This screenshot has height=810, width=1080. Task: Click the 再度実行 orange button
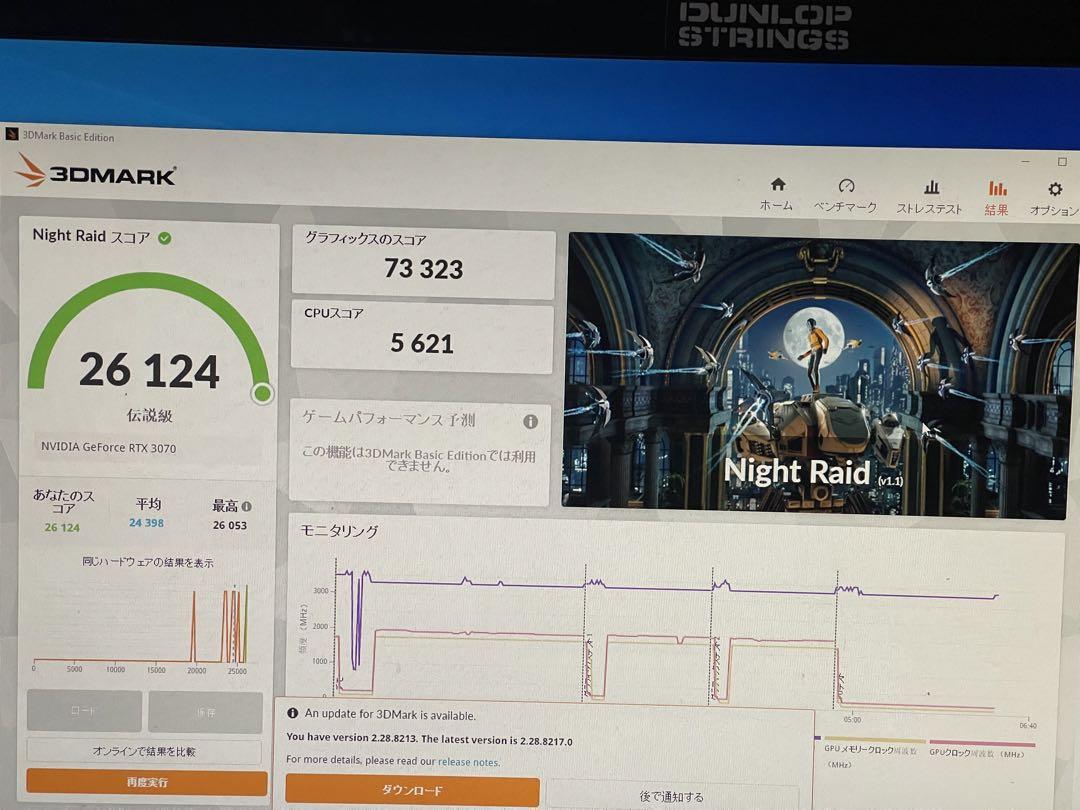(147, 782)
